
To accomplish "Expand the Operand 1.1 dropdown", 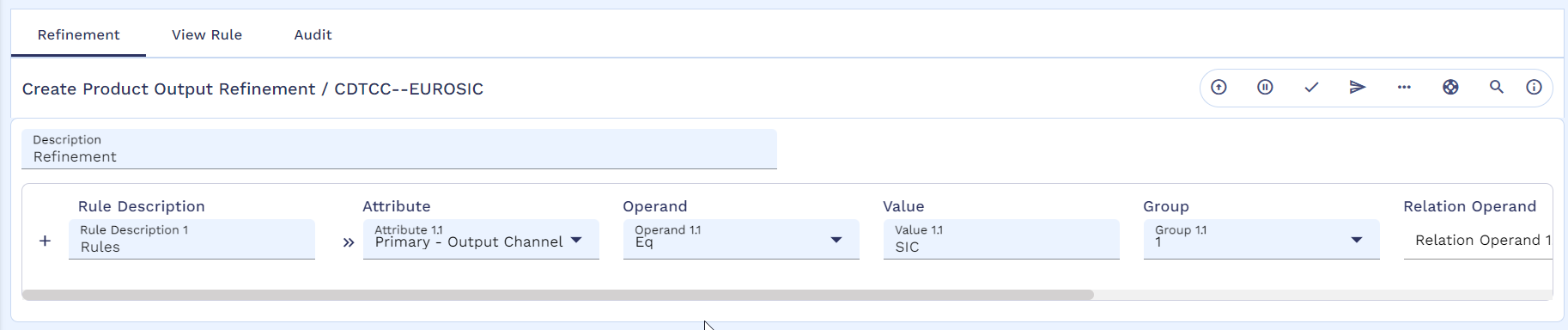I will (x=741, y=239).
